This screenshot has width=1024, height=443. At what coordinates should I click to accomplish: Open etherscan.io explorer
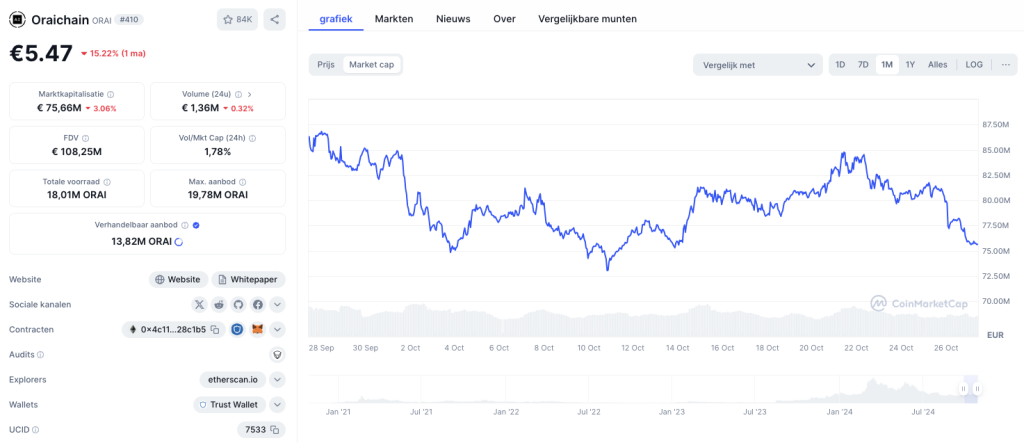pos(232,380)
